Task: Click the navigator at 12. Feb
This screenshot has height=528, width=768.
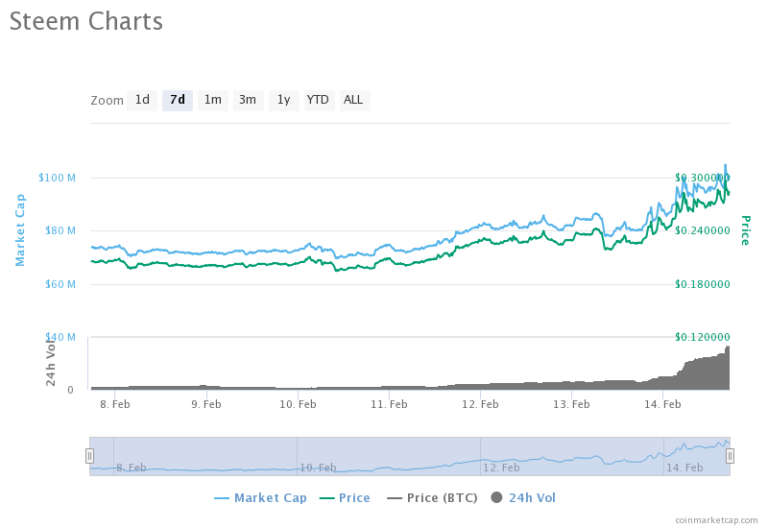Action: (x=501, y=467)
